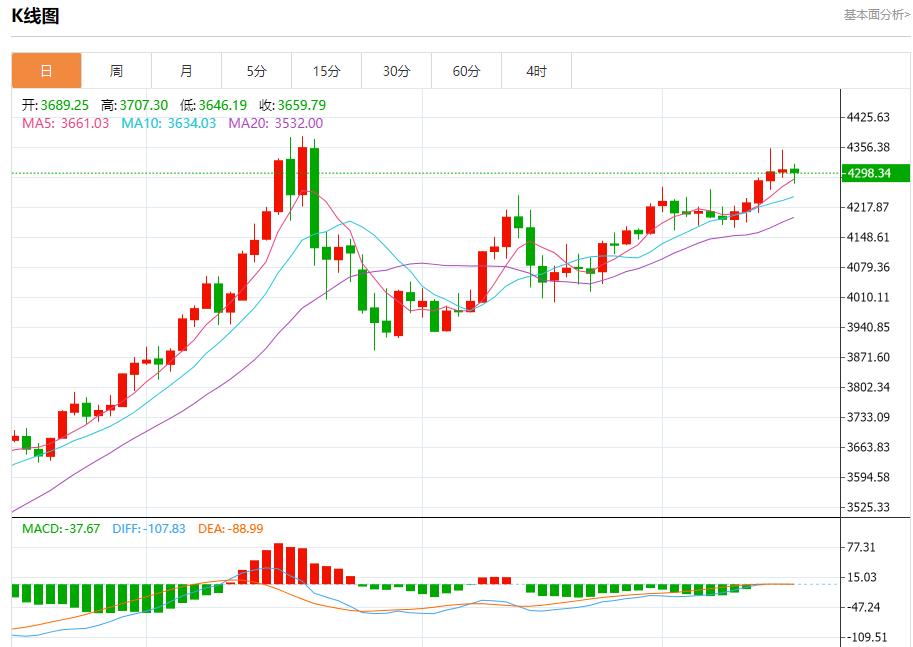Viewport: 913px width, 647px height.
Task: Switch to the 4时 chart tab
Action: tap(536, 71)
